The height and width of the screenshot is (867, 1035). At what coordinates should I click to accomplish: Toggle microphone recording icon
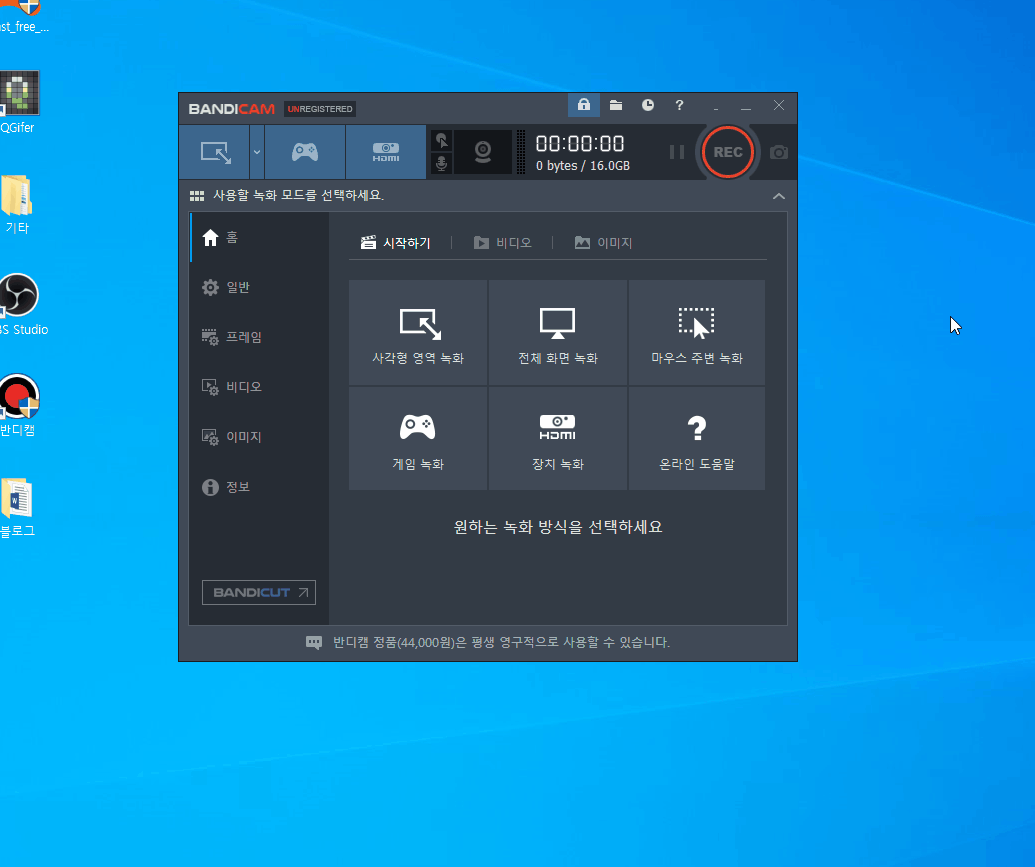pyautogui.click(x=442, y=163)
